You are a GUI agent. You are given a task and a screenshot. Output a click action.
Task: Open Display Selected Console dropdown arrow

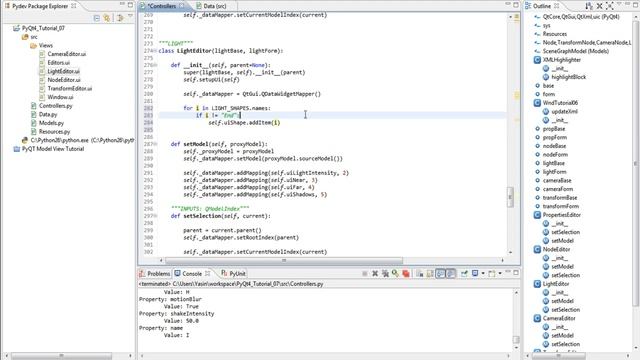pos(483,273)
